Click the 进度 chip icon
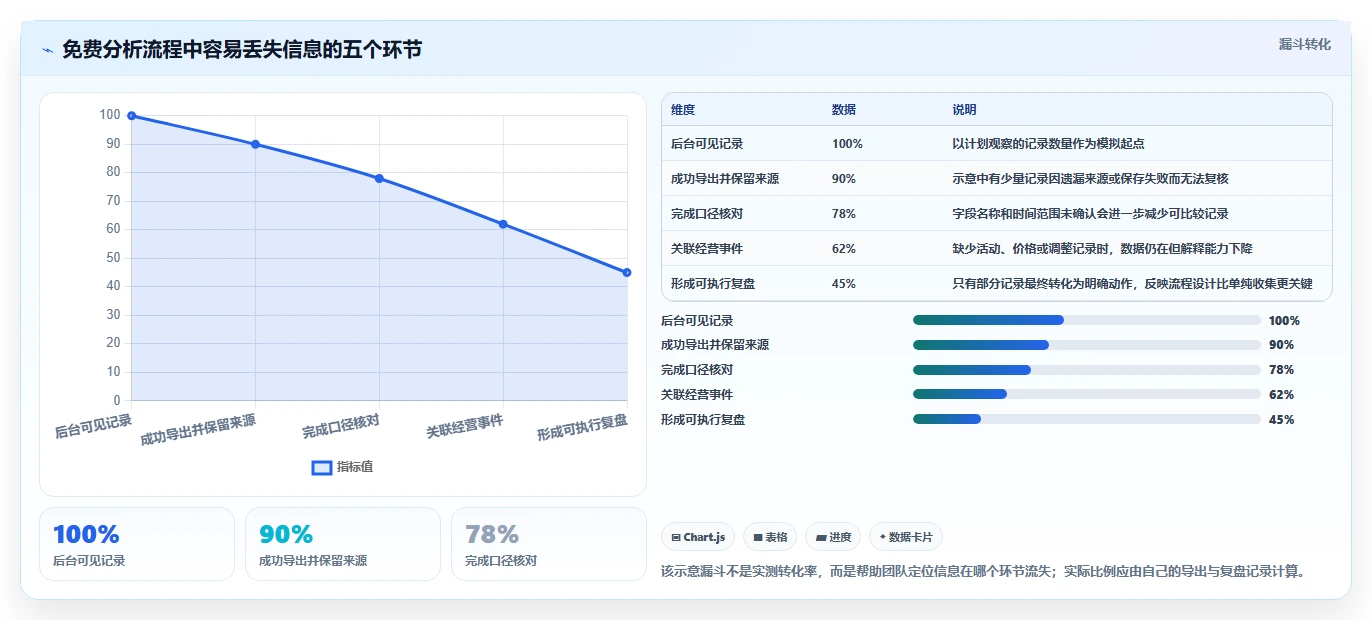The height and width of the screenshot is (620, 1372). 821,537
